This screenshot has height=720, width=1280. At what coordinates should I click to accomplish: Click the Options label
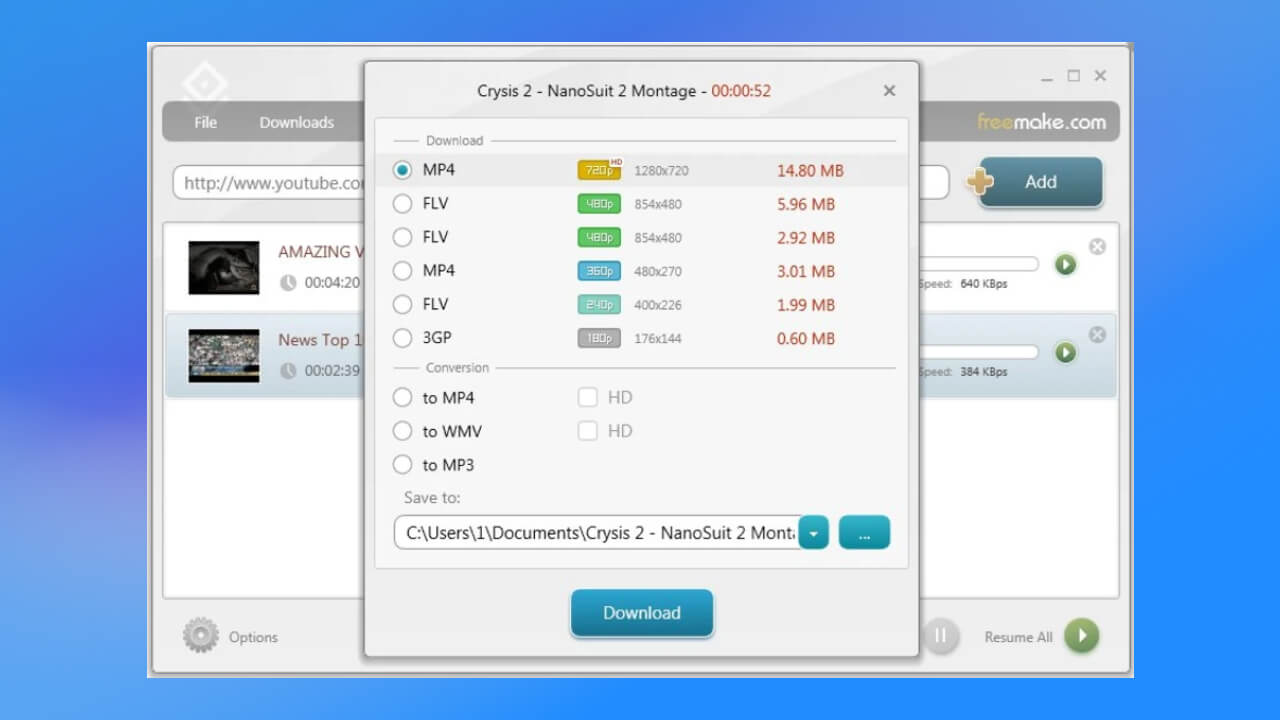(253, 637)
